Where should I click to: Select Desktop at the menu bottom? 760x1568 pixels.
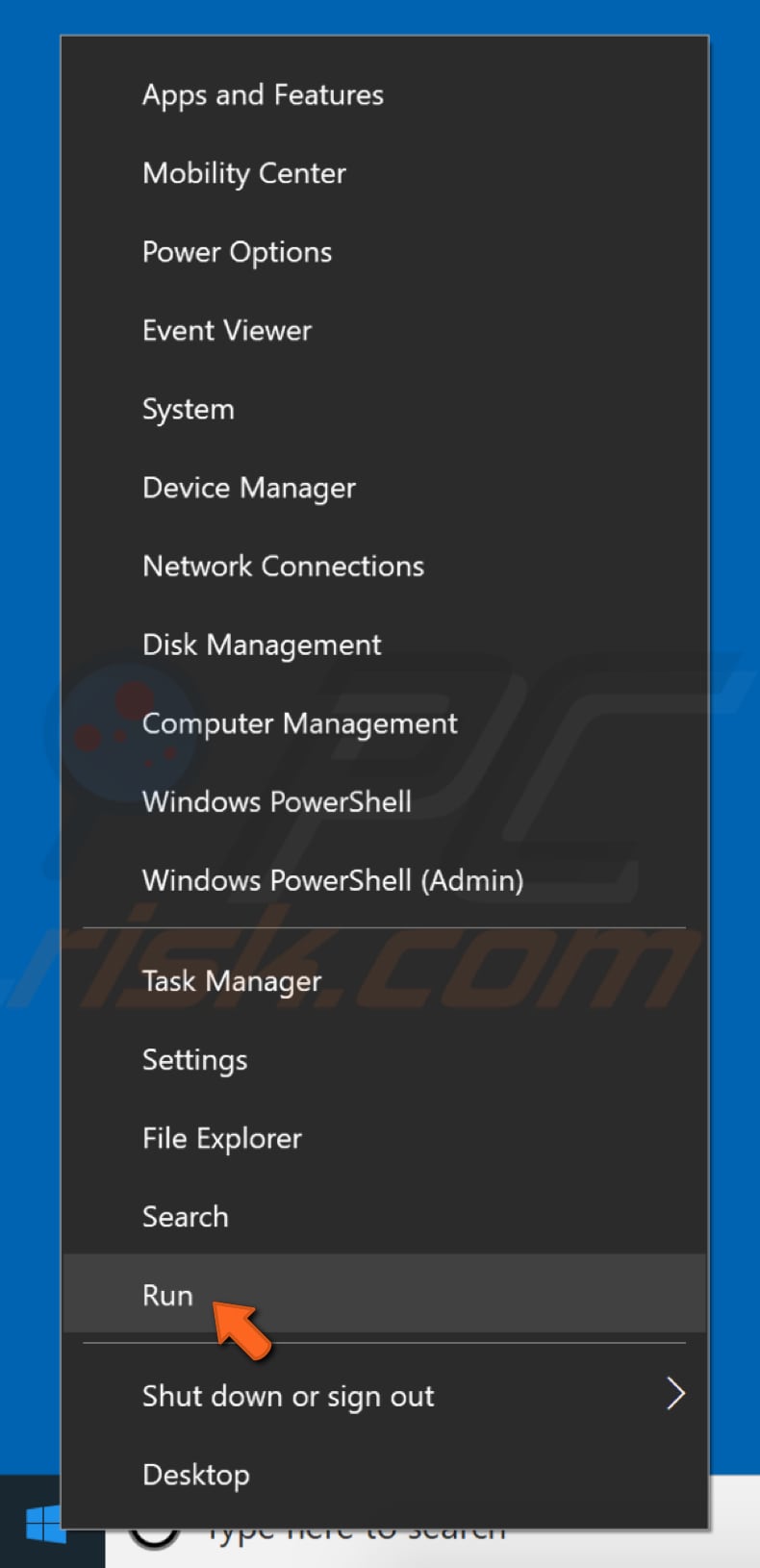click(195, 1474)
